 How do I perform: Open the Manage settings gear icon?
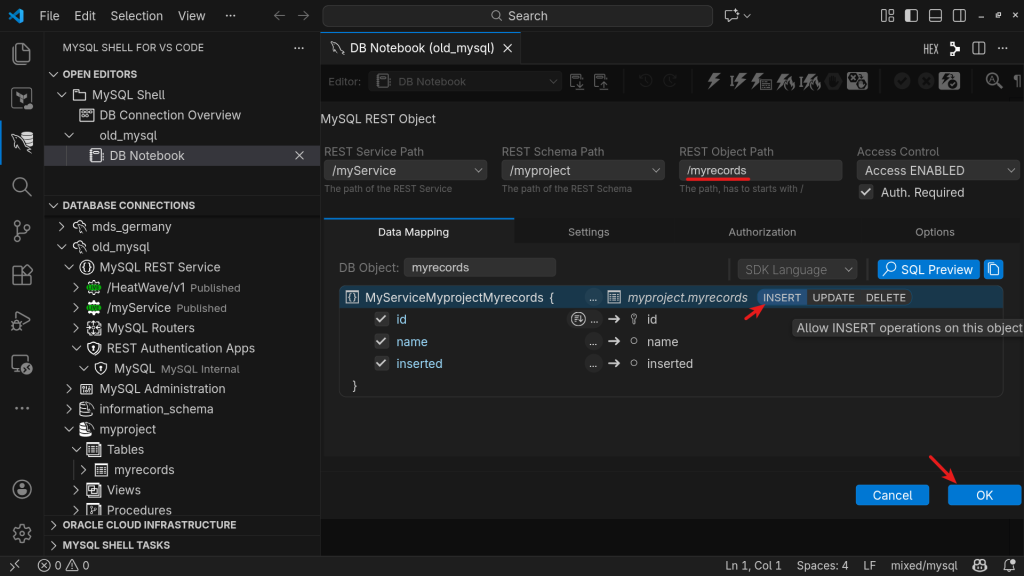[x=21, y=533]
